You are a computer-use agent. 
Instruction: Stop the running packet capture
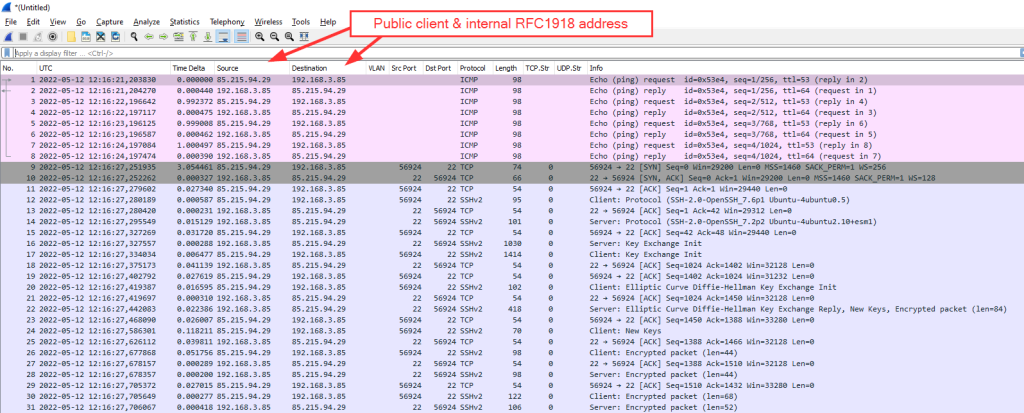(23, 37)
